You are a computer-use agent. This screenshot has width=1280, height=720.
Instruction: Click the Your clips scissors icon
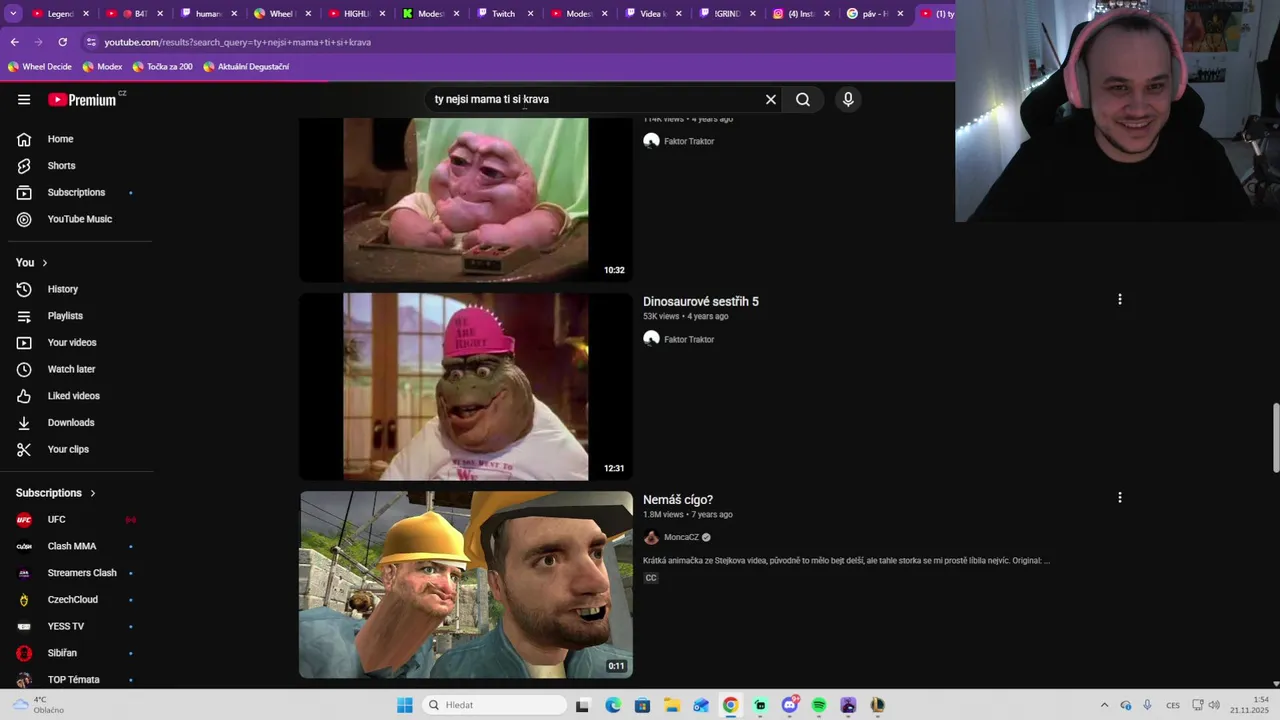pos(24,449)
